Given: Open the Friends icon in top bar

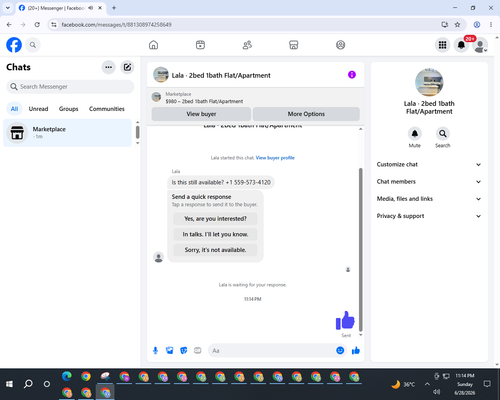Looking at the screenshot, I should [x=247, y=45].
